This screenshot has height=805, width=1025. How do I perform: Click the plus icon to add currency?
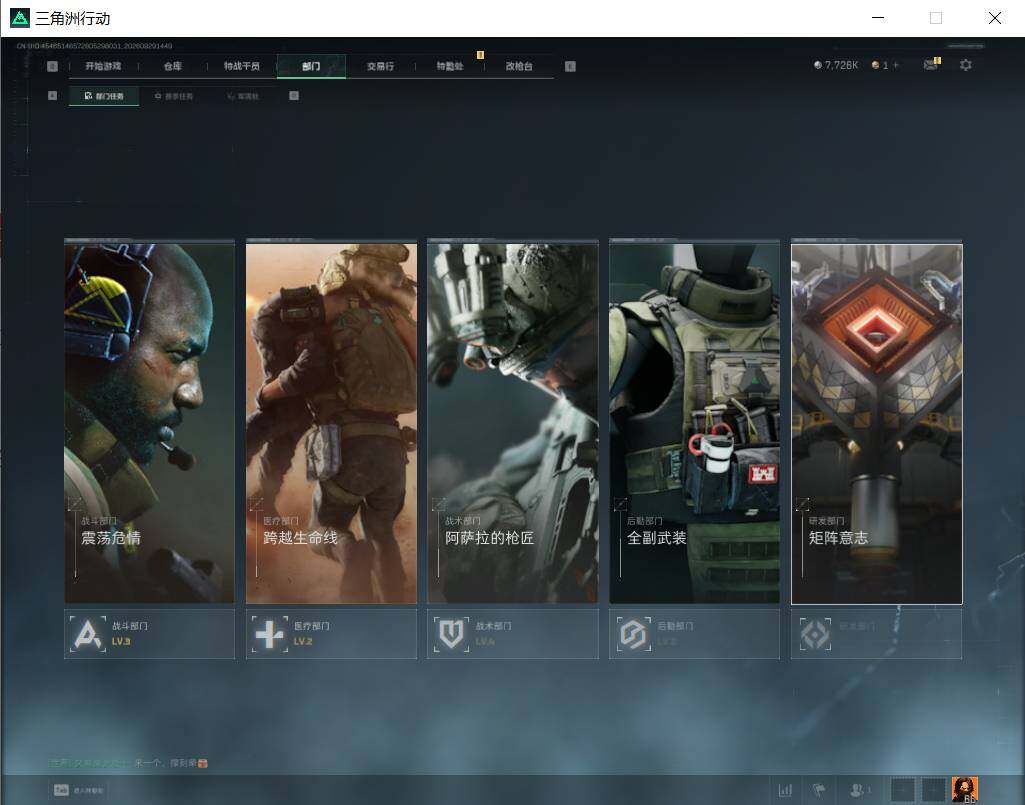(x=896, y=65)
